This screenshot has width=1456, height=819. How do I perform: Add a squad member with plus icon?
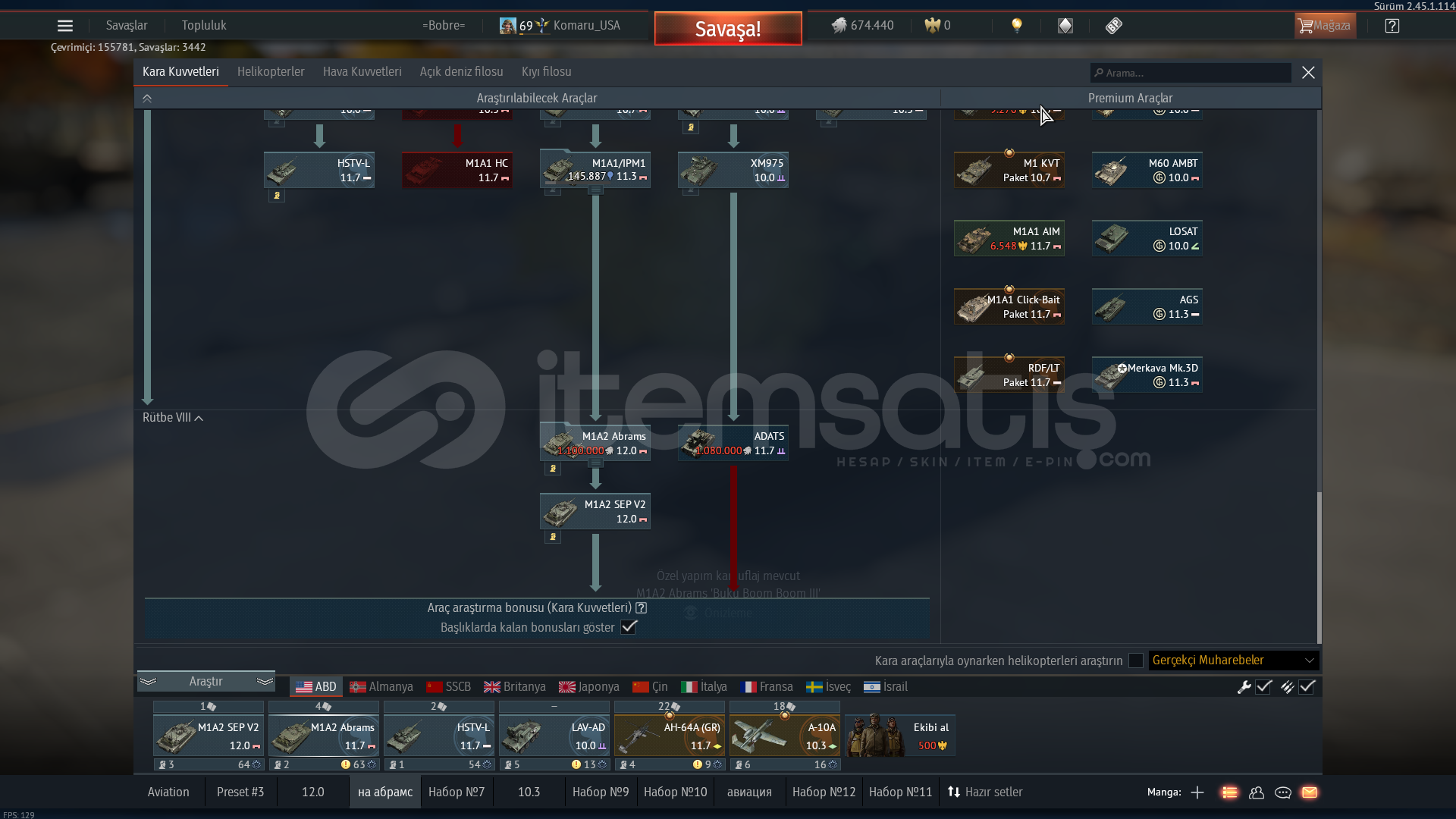pyautogui.click(x=1197, y=792)
